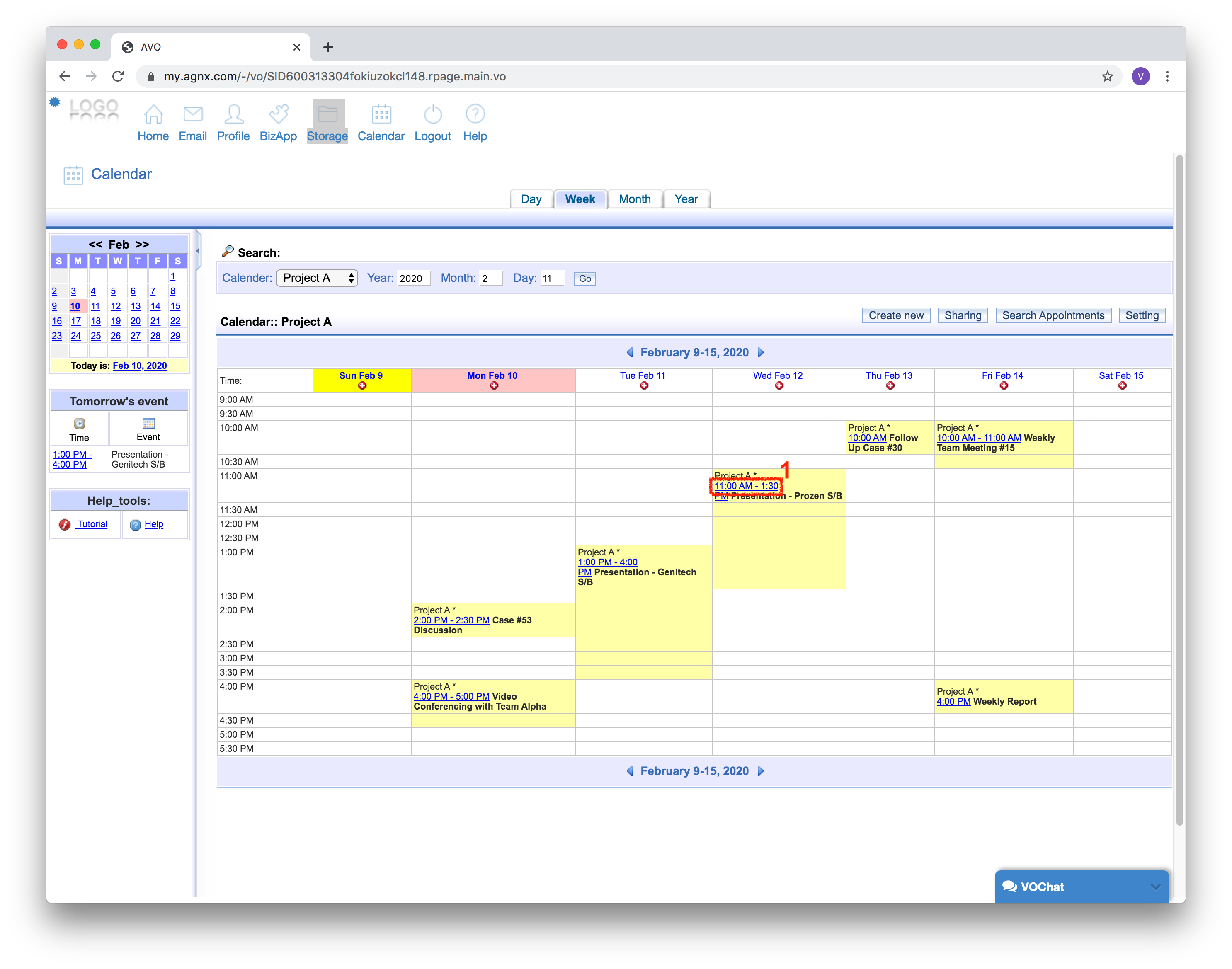Click the Year input field

pos(413,279)
